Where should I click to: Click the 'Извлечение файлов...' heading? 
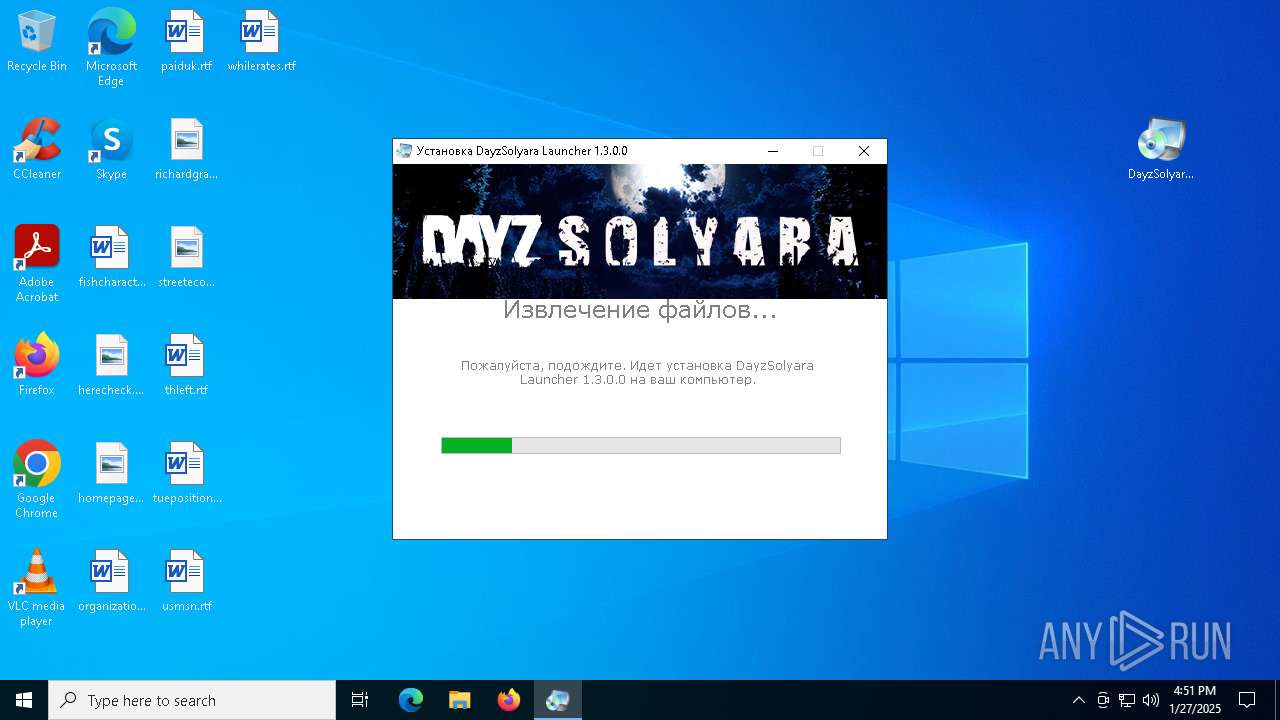pos(640,310)
